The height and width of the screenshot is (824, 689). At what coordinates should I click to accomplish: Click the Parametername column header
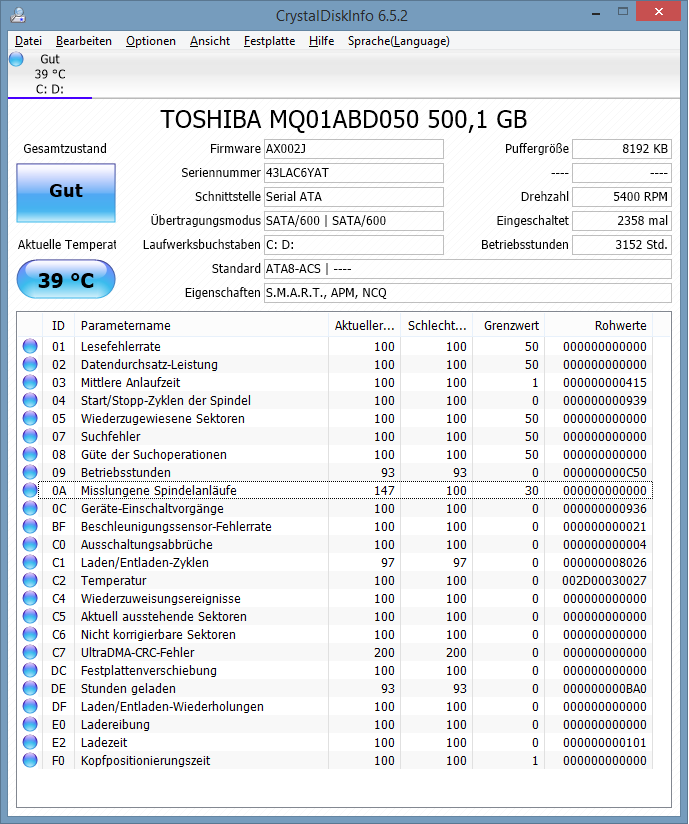coord(201,325)
